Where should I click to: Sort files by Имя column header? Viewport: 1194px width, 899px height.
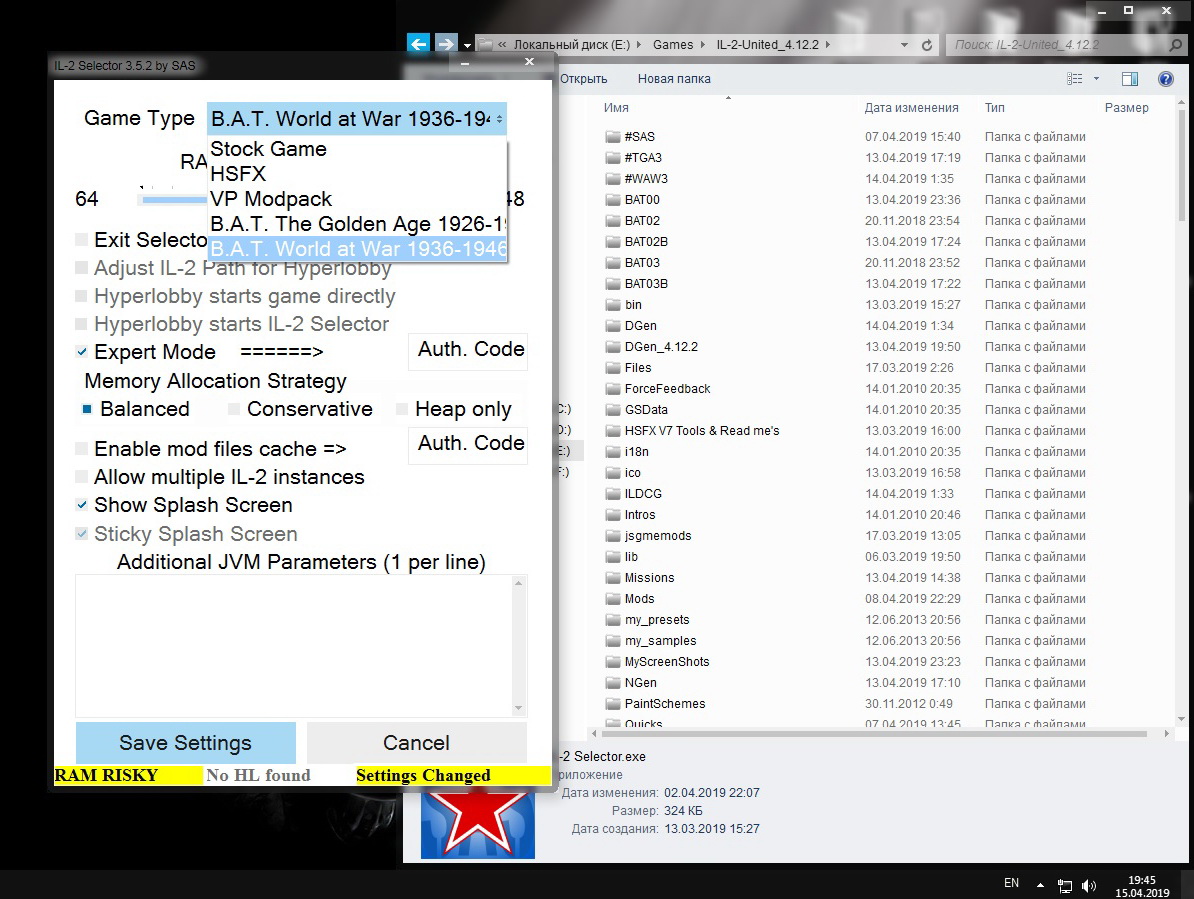pyautogui.click(x=616, y=108)
